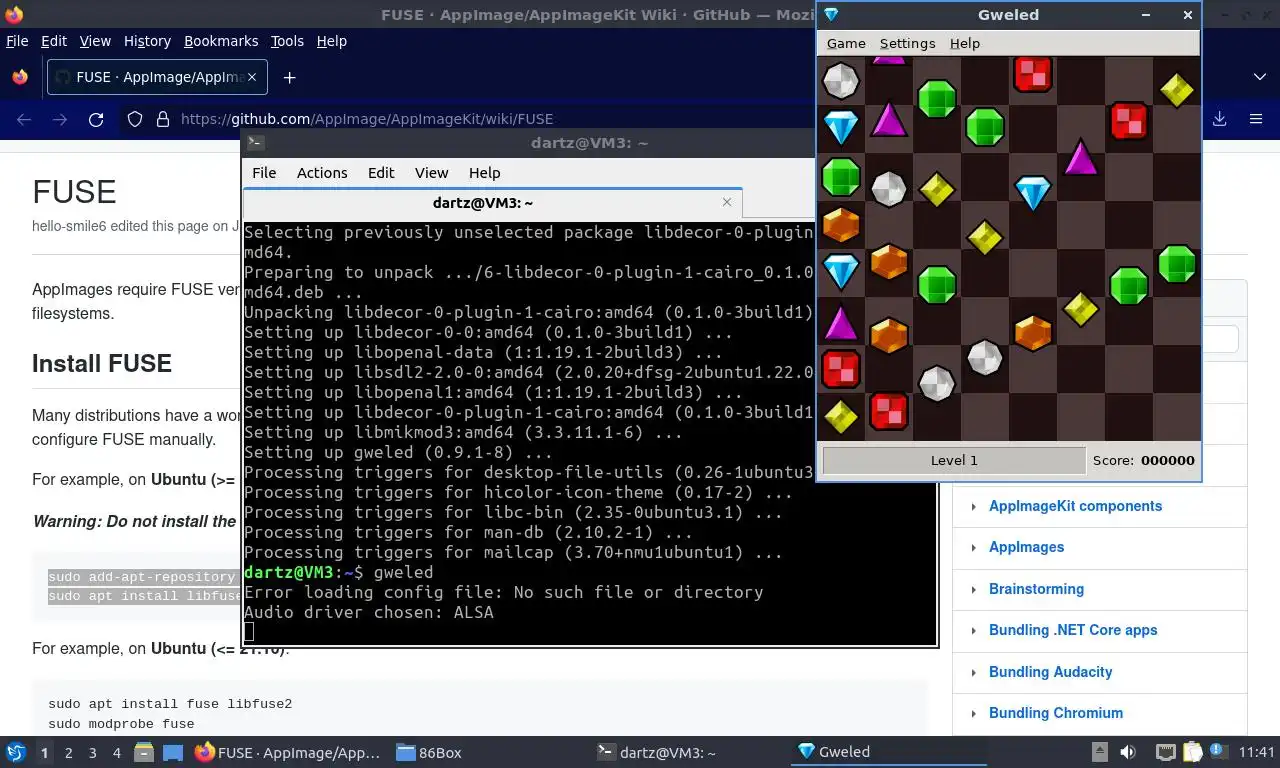The width and height of the screenshot is (1280, 768).
Task: Pick the only orange gem in first column
Action: click(841, 224)
